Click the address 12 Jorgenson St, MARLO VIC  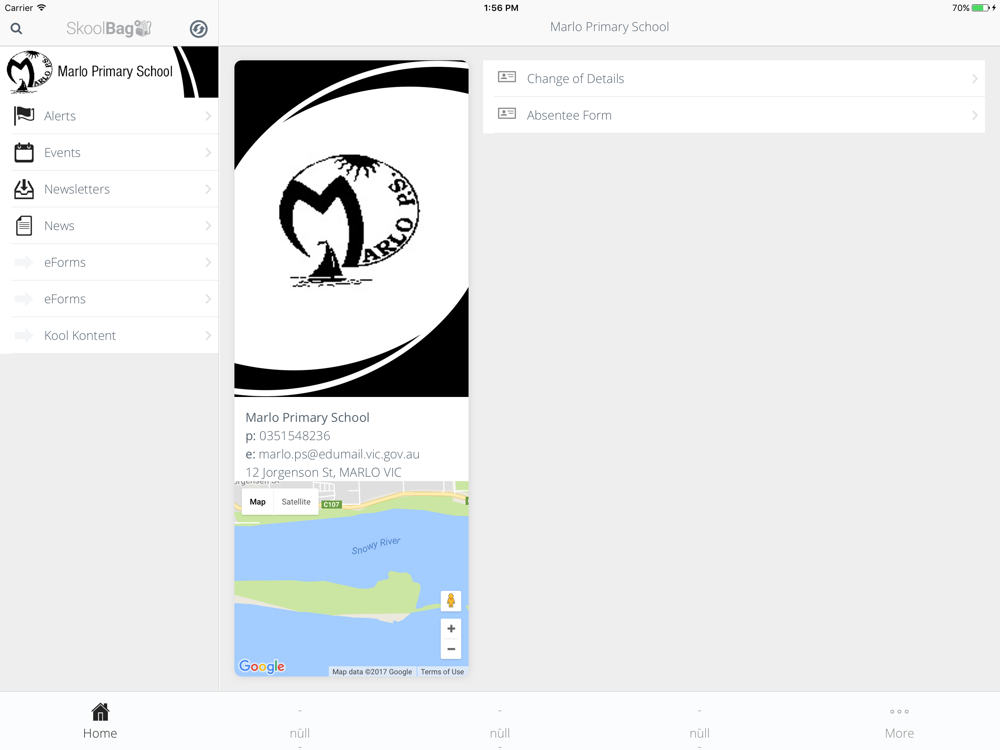click(323, 473)
